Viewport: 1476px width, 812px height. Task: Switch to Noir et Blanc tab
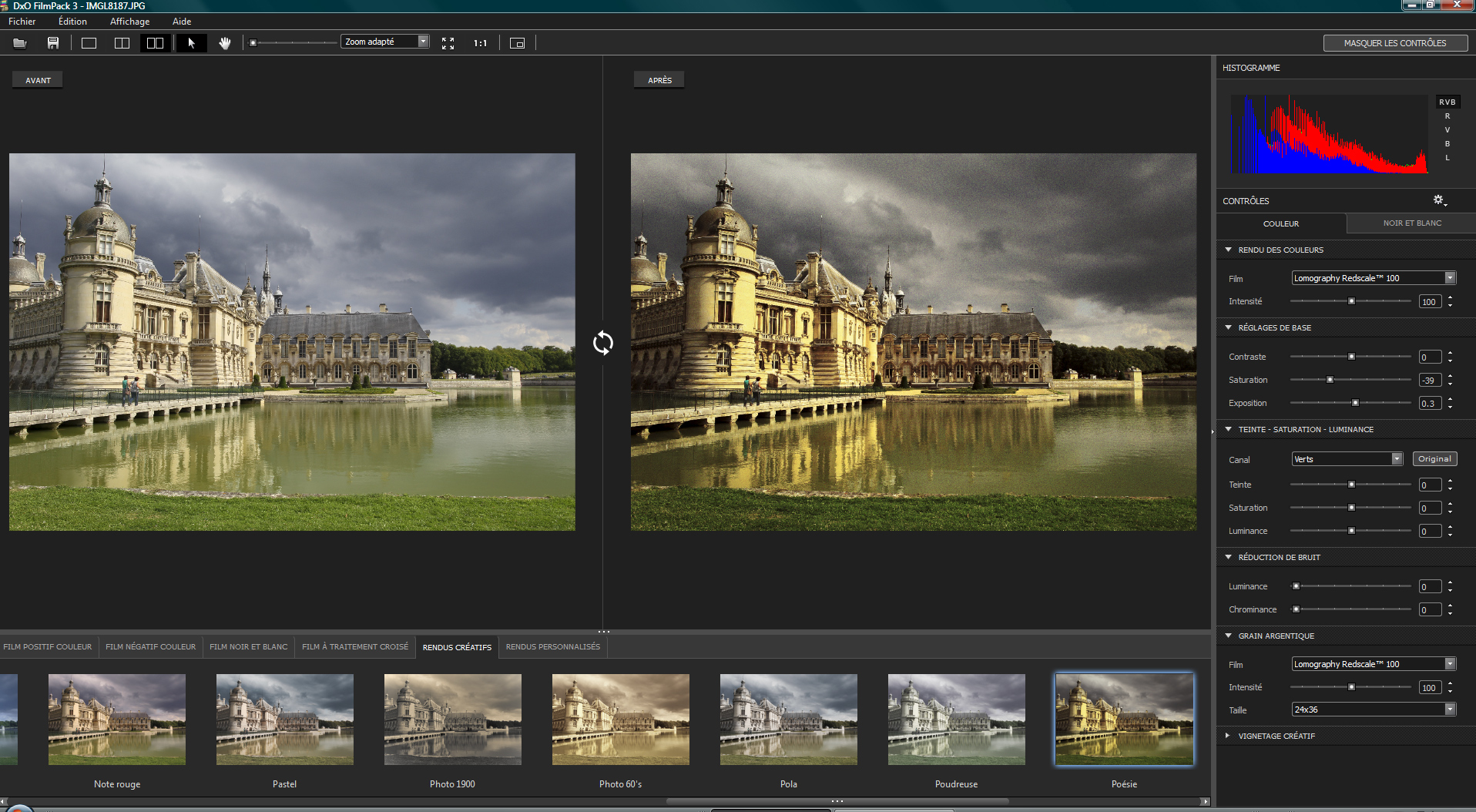(x=1412, y=223)
